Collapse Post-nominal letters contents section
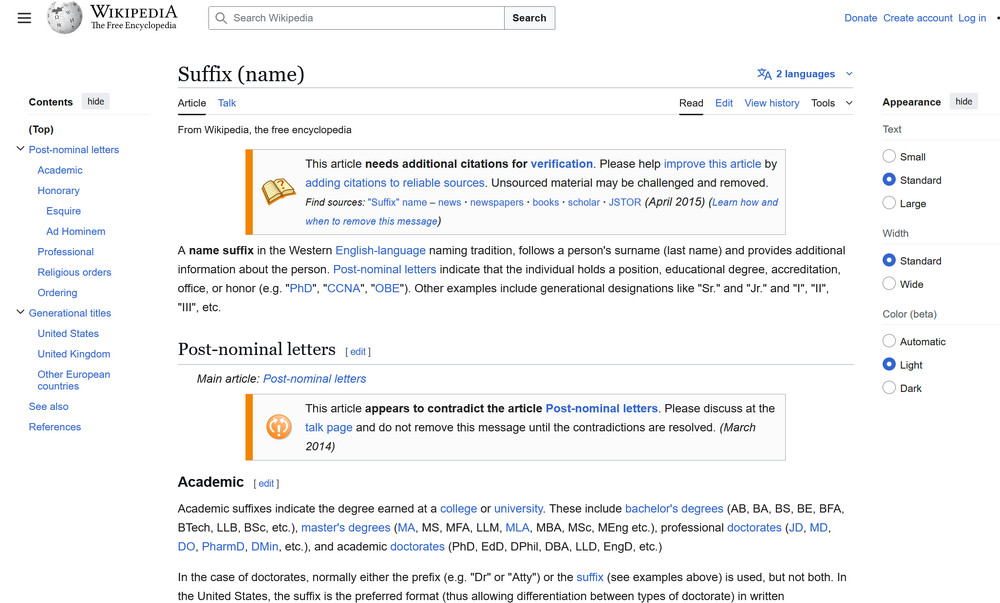The height and width of the screenshot is (603, 1000). (20, 150)
